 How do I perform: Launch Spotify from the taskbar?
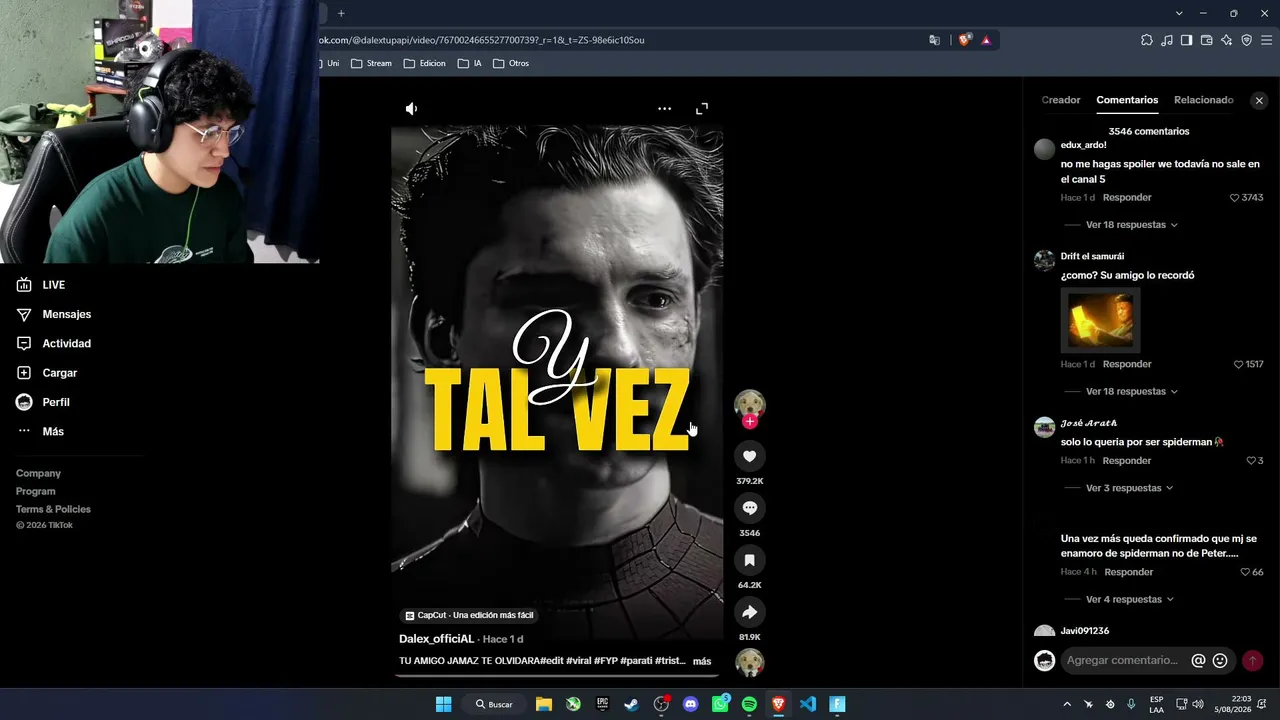click(x=749, y=704)
